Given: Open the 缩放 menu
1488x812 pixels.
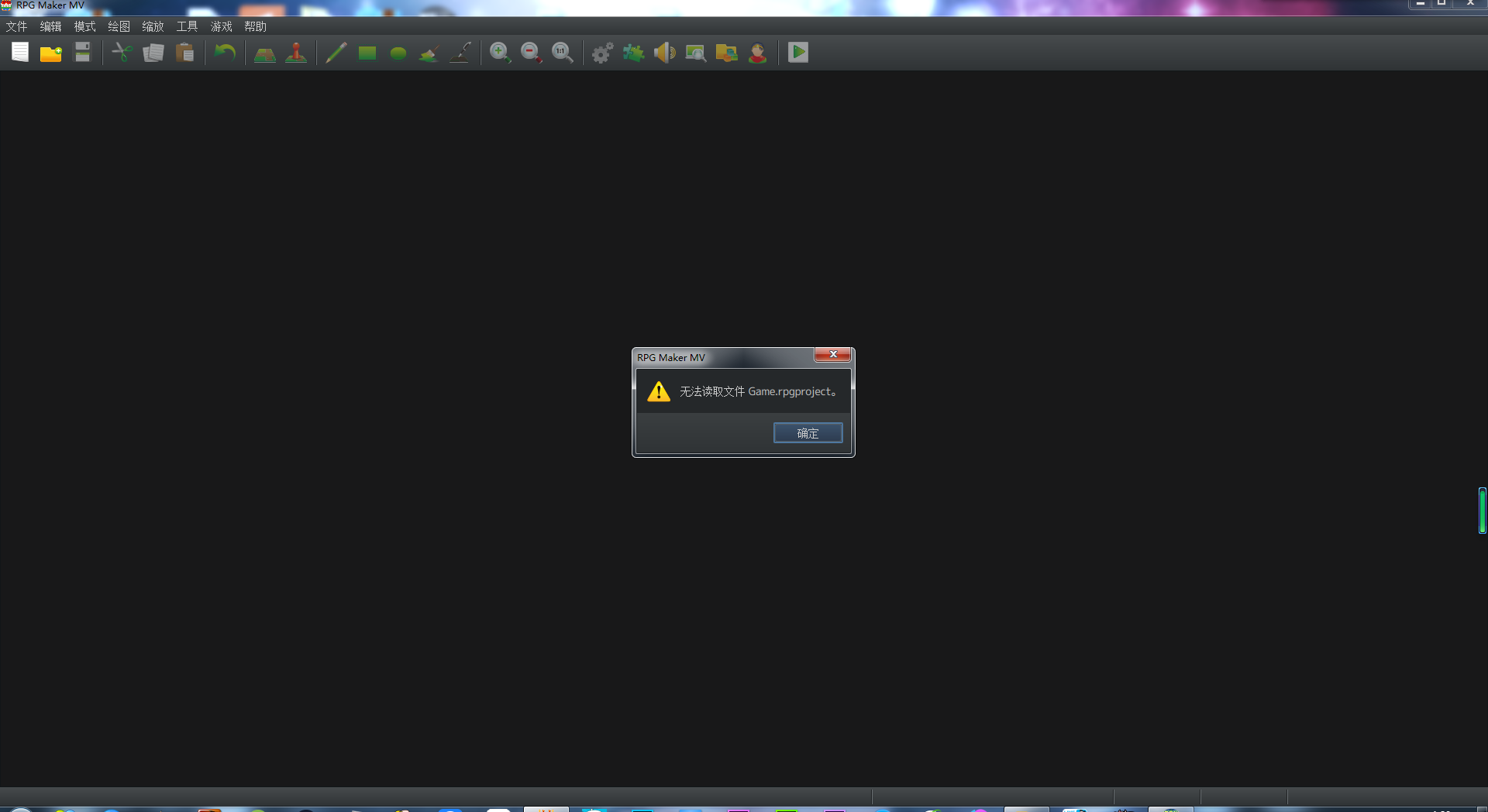Looking at the screenshot, I should pos(153,26).
